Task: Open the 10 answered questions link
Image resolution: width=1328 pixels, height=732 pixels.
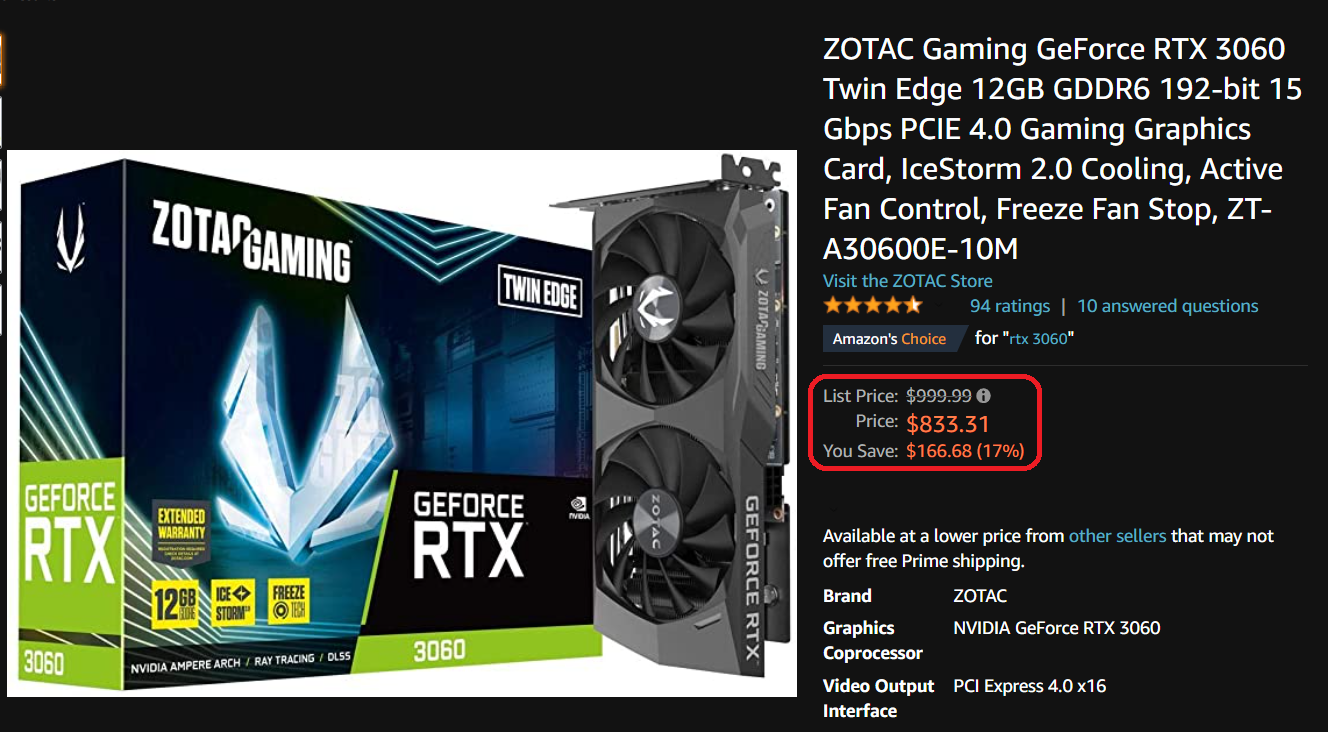Action: tap(1168, 306)
